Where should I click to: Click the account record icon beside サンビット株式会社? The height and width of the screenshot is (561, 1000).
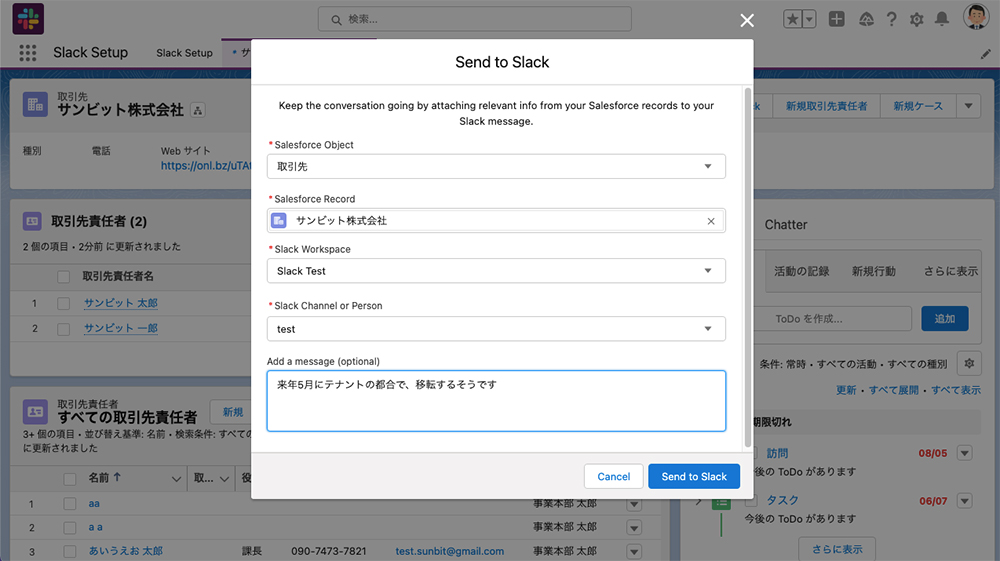[x=35, y=104]
